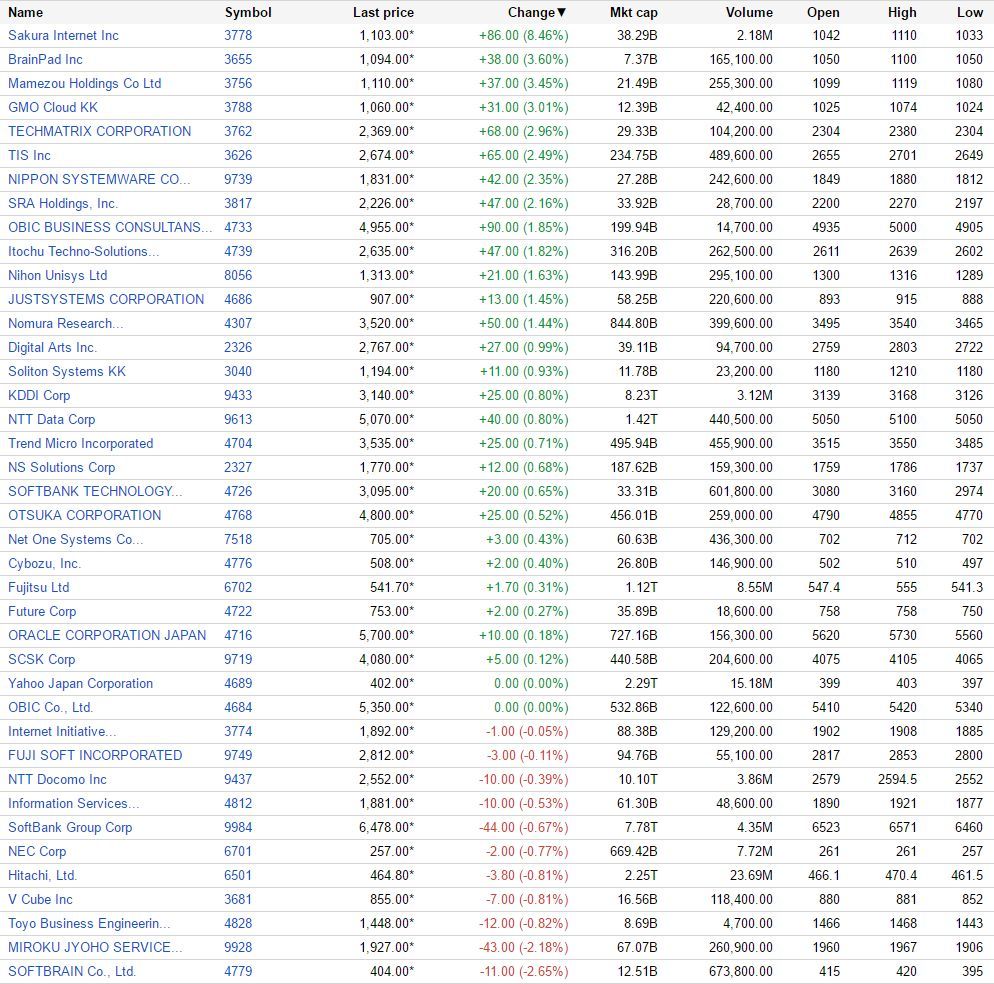Sort table by High column header
Viewport: 994px width, 984px height.
click(902, 12)
